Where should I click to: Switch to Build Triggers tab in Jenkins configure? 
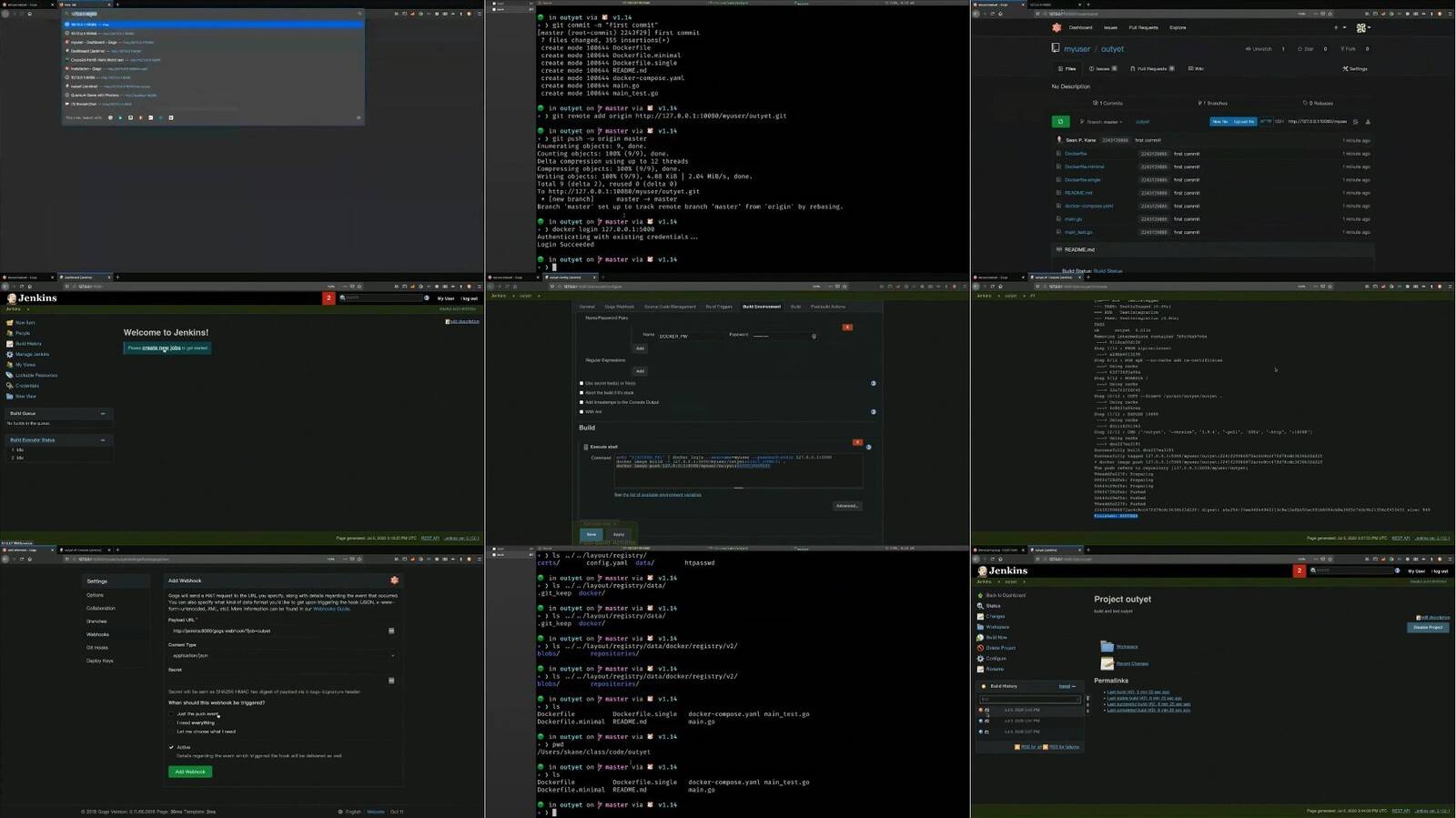pos(719,307)
